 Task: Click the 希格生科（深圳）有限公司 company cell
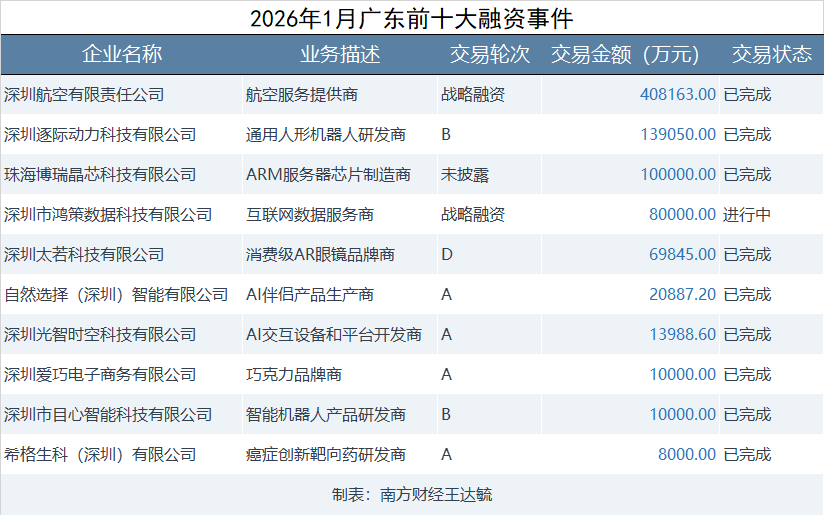(x=100, y=455)
